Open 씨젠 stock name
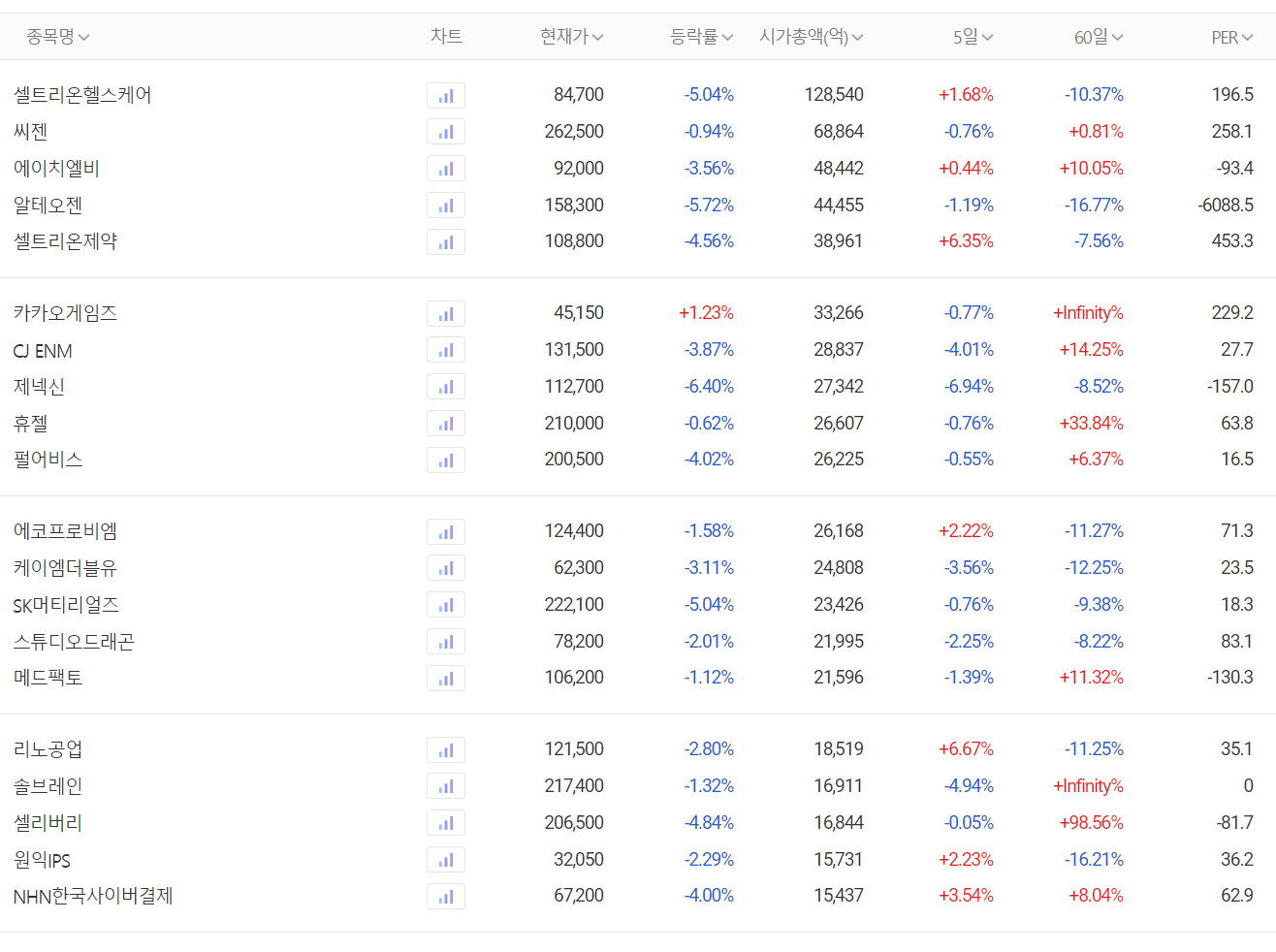1276x952 pixels. (31, 132)
